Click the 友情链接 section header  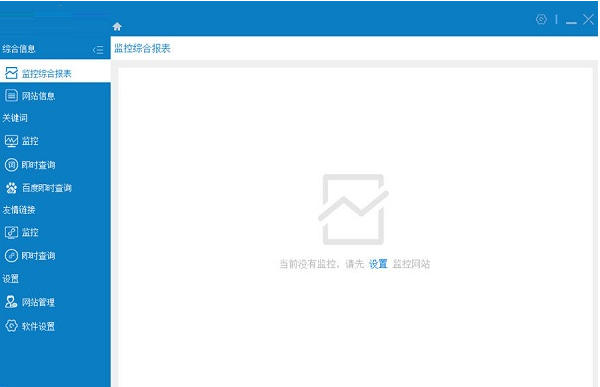click(x=19, y=210)
